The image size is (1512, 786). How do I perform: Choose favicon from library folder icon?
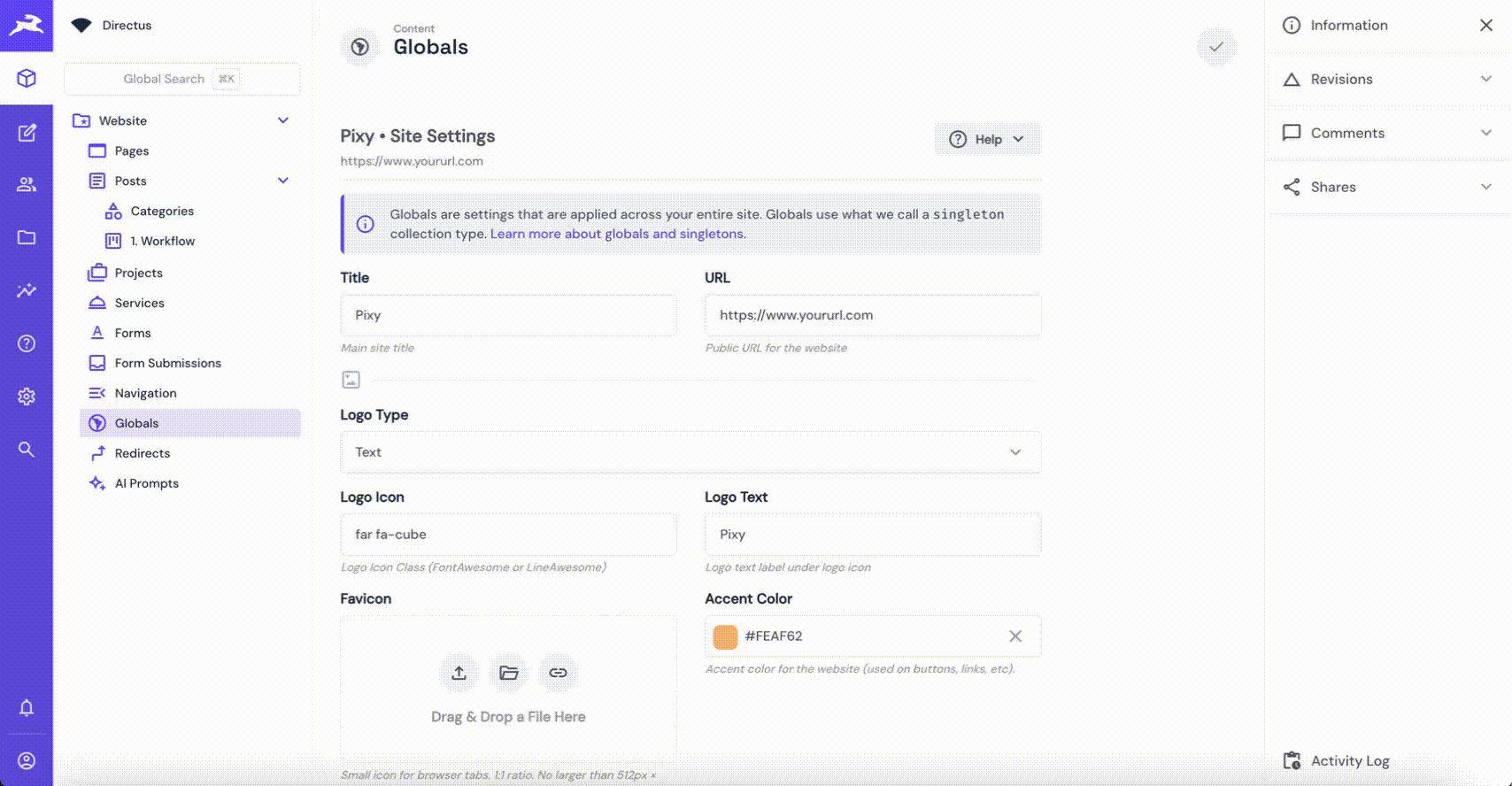[508, 673]
